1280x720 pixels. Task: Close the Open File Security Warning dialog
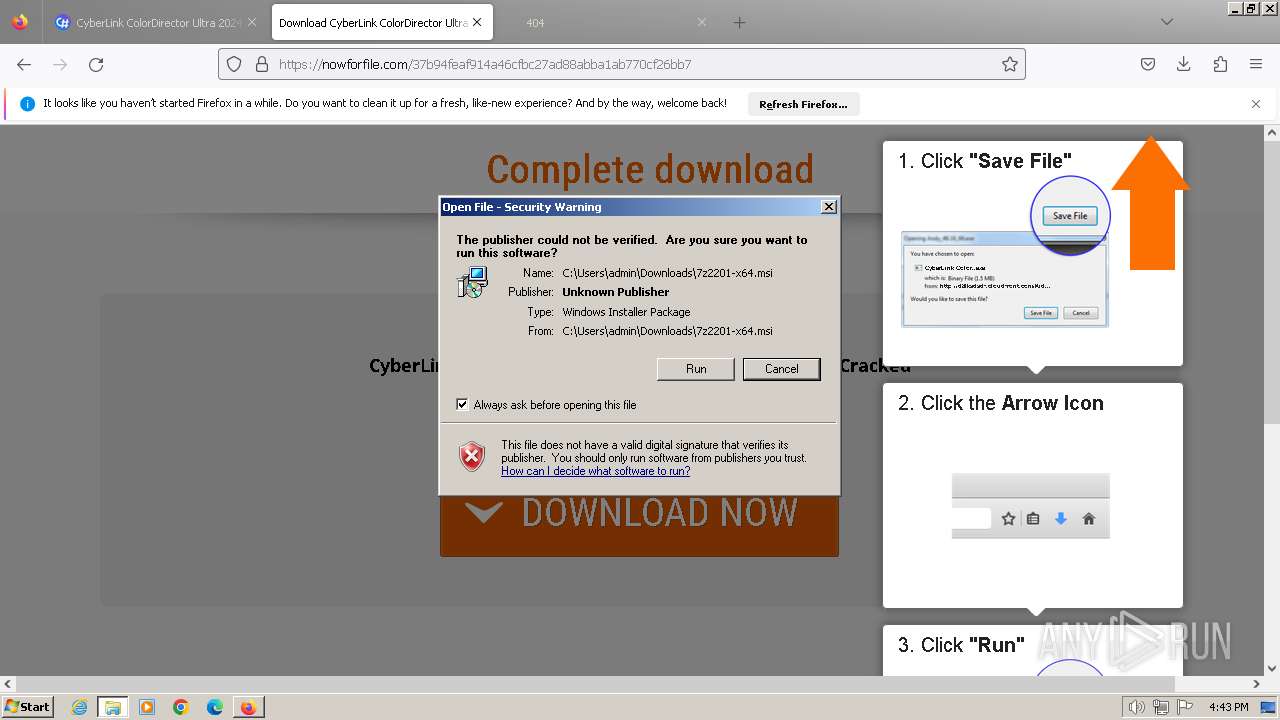pos(828,207)
